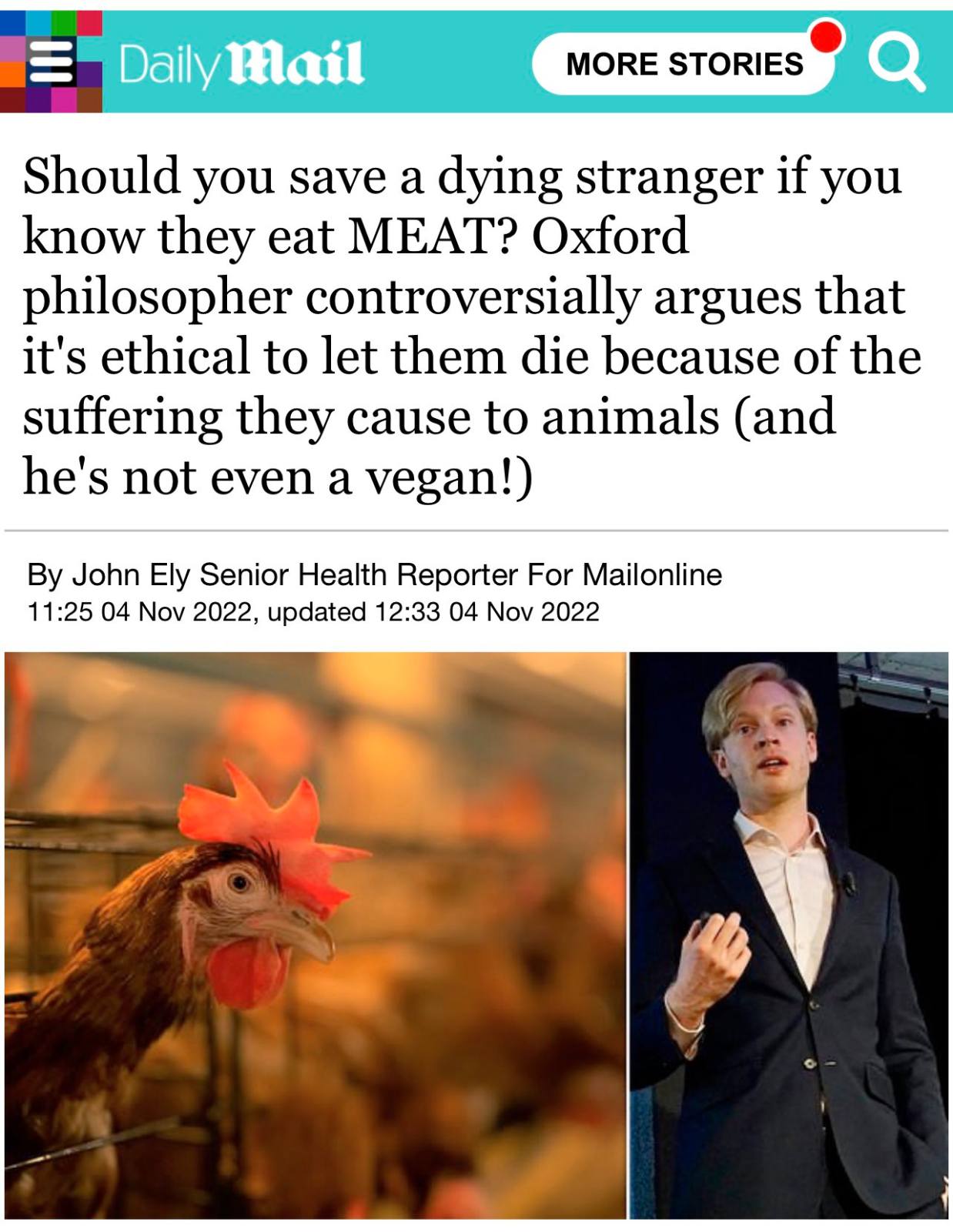The width and height of the screenshot is (953, 1232).
Task: Click the Mailonline text in byline
Action: (x=651, y=574)
